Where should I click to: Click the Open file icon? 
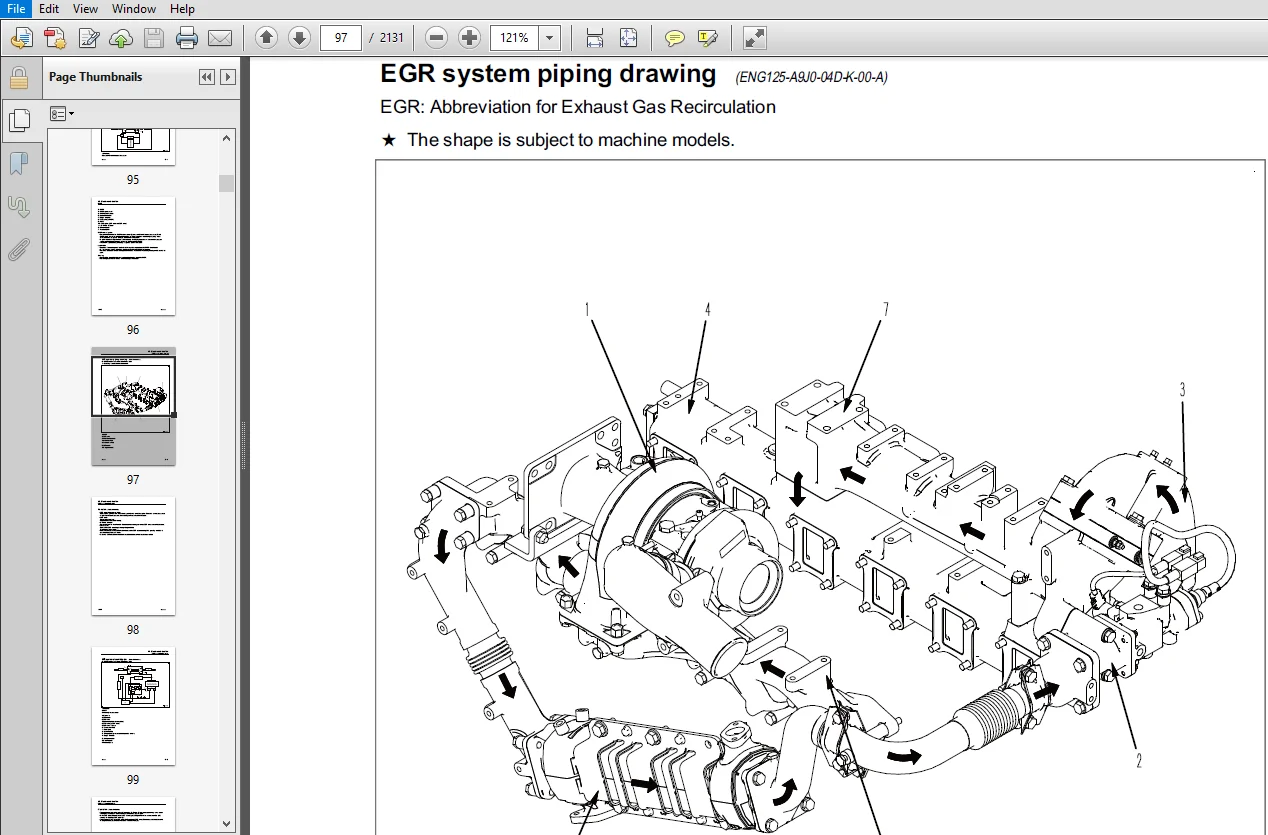pyautogui.click(x=21, y=38)
